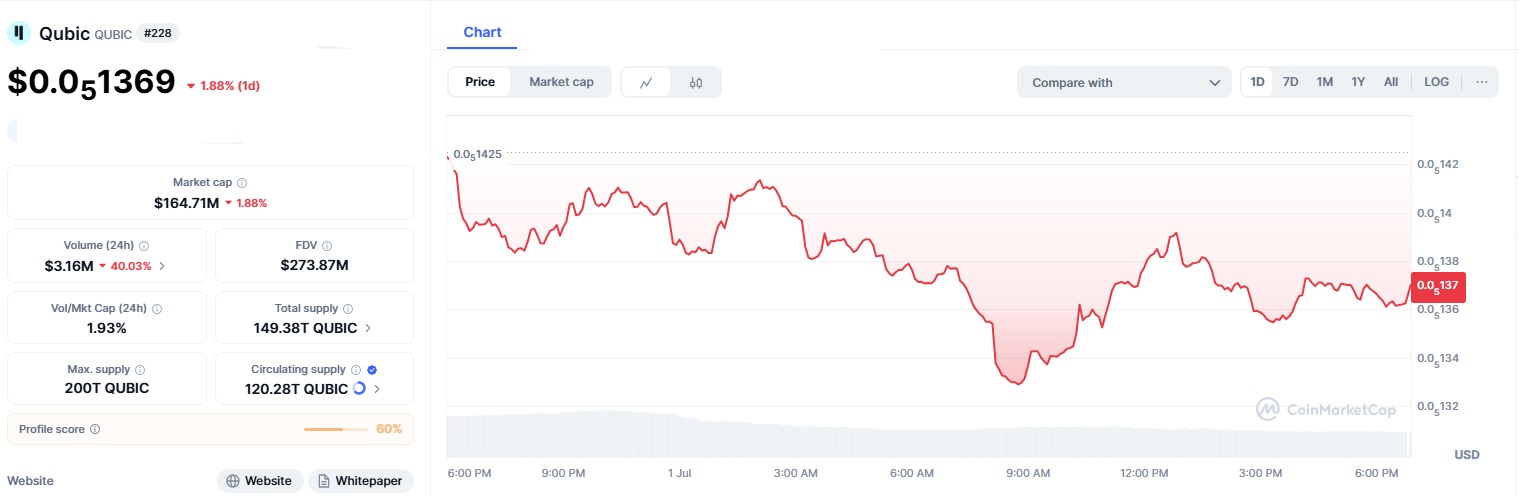Expand Volume (24h) details chevron
This screenshot has height=496, width=1519.
(x=162, y=266)
